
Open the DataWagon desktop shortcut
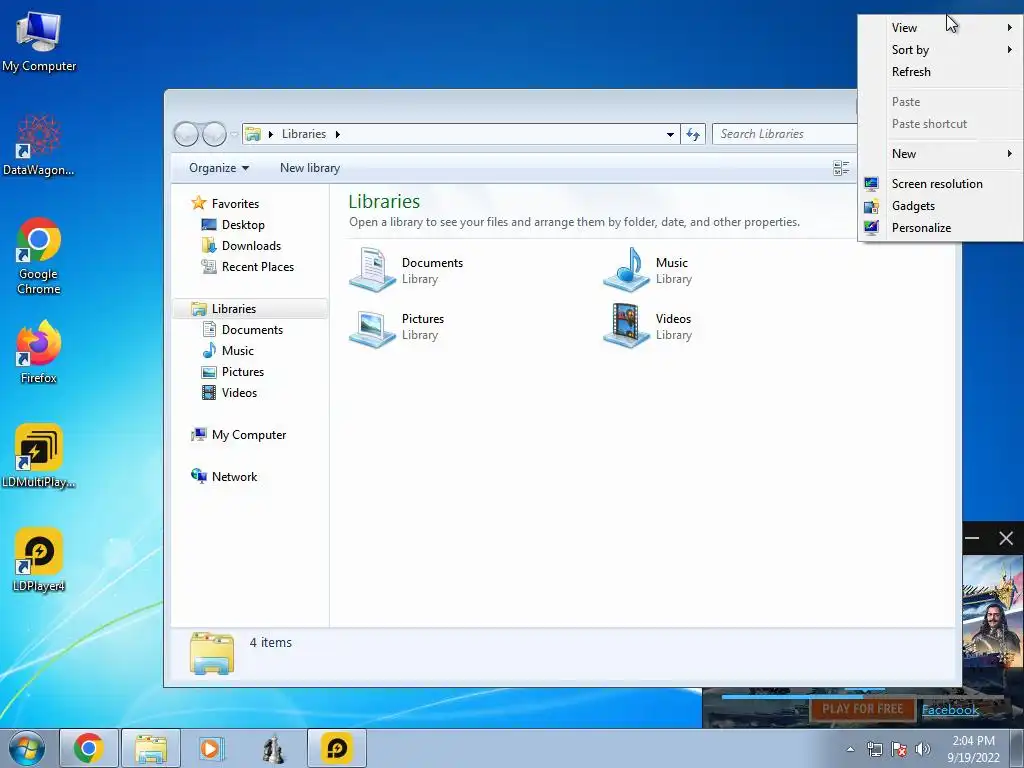point(39,145)
